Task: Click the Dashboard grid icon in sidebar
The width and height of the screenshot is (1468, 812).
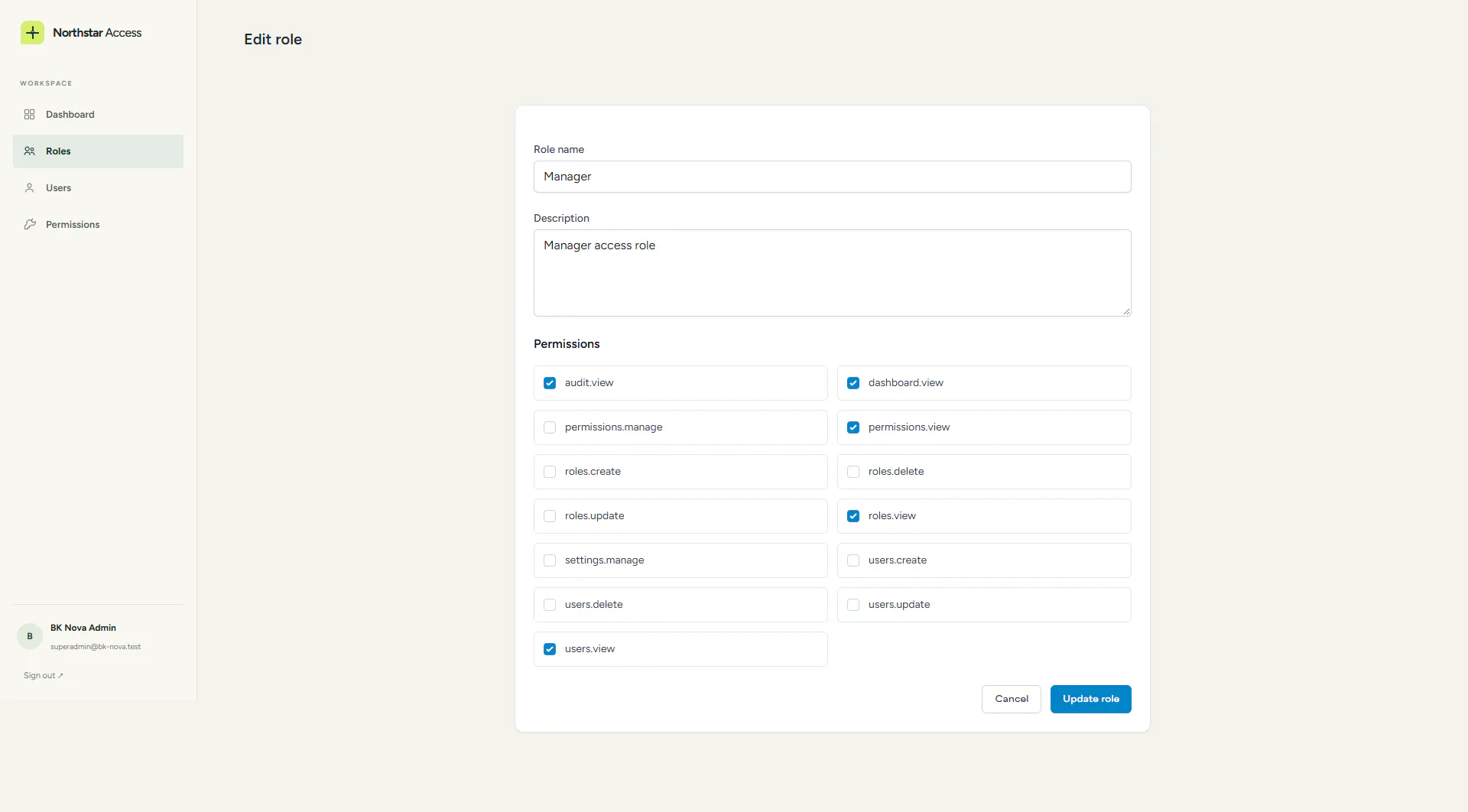Action: [x=30, y=115]
